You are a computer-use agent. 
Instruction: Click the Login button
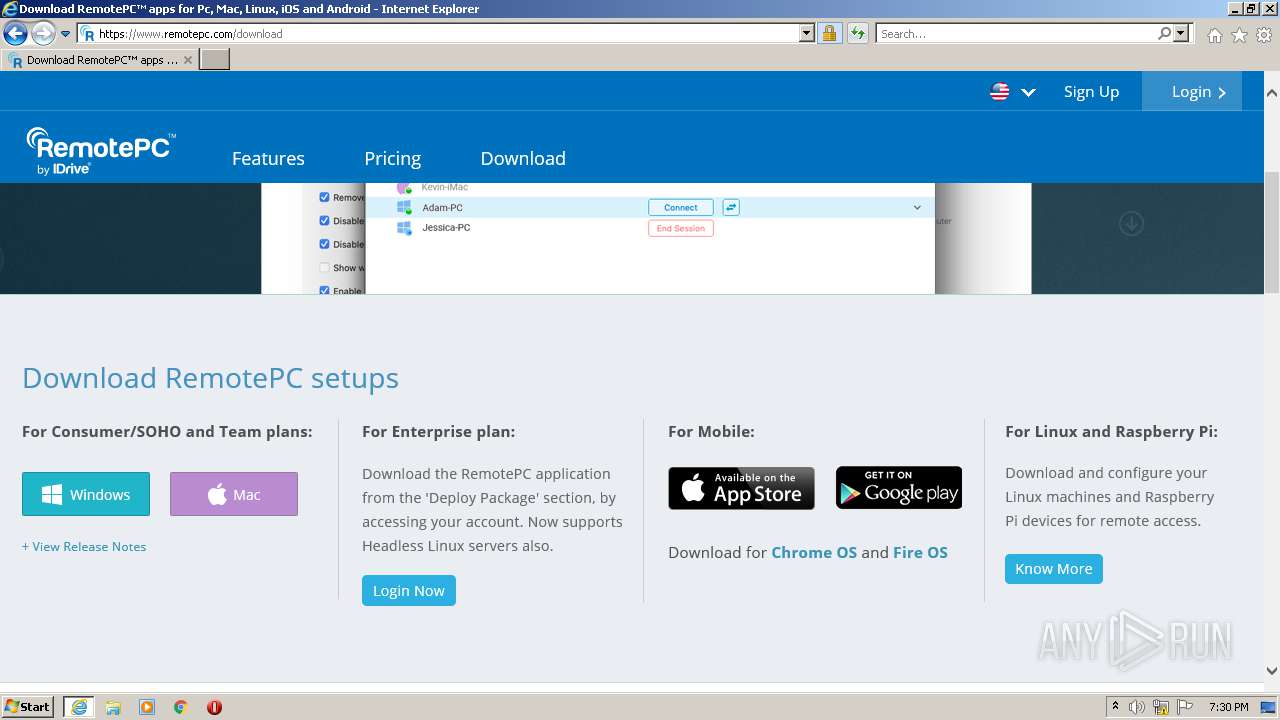(x=1192, y=91)
